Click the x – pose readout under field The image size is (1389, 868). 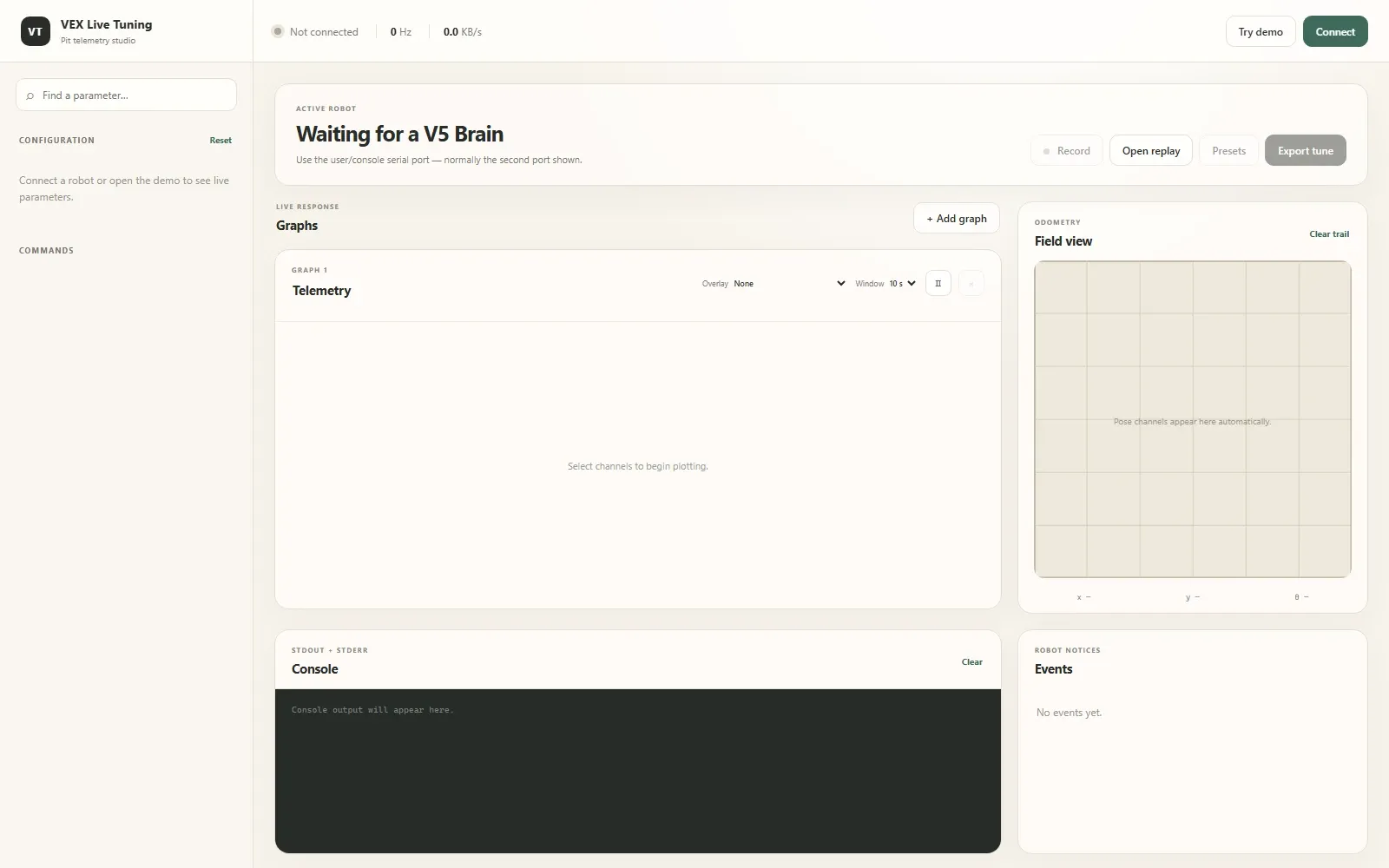(x=1083, y=597)
